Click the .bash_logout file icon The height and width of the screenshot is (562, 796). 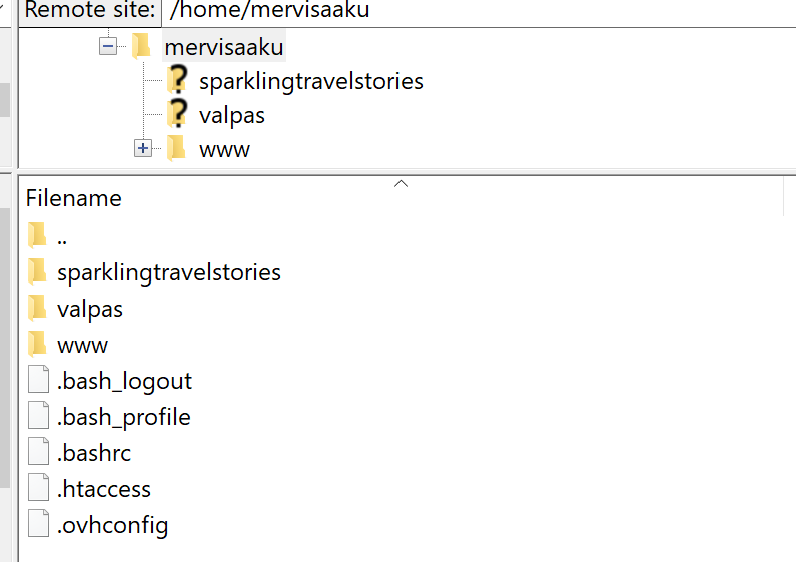click(38, 381)
